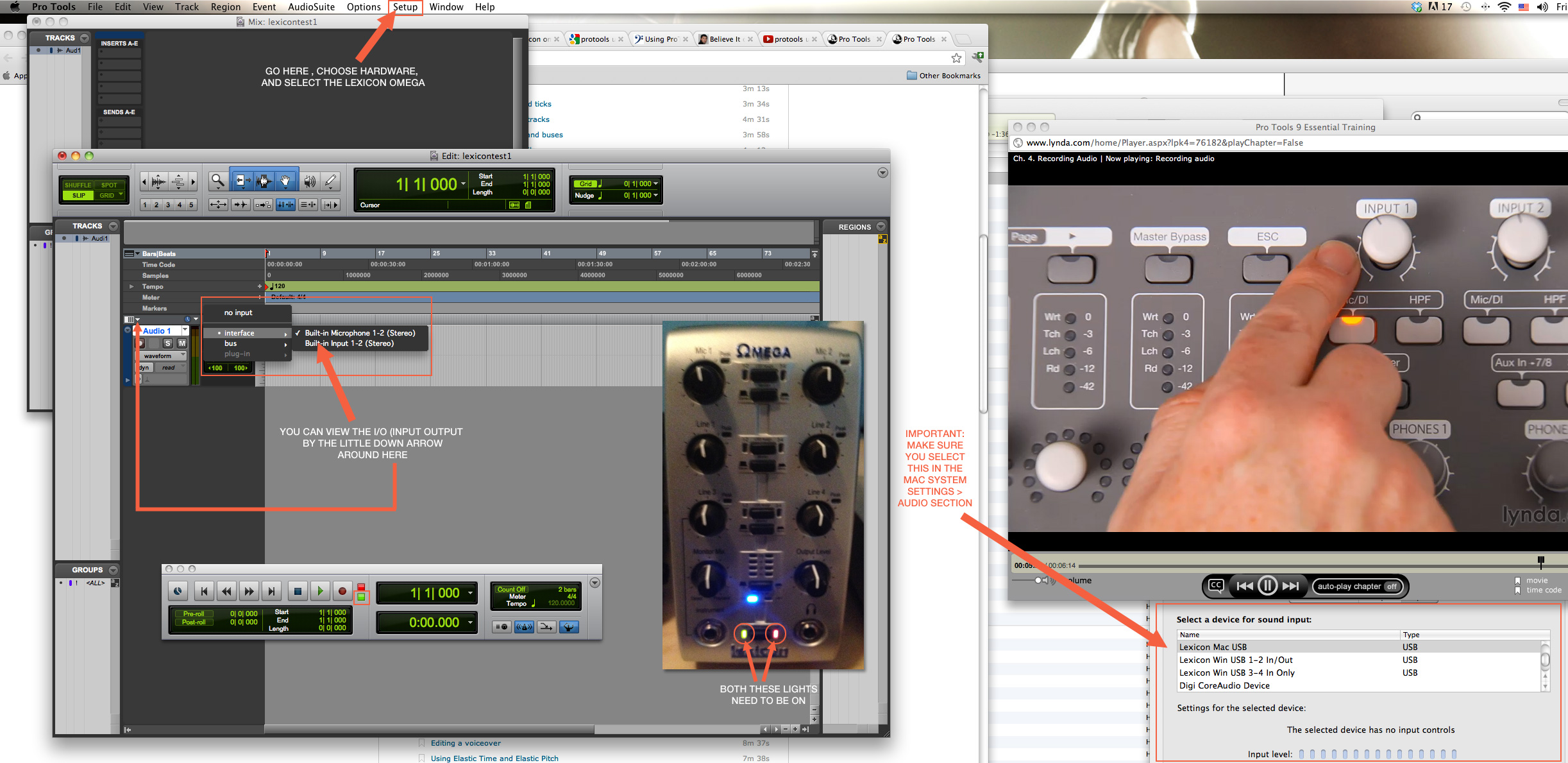This screenshot has width=1568, height=763.
Task: Click Go to End in Transport
Action: 271,591
